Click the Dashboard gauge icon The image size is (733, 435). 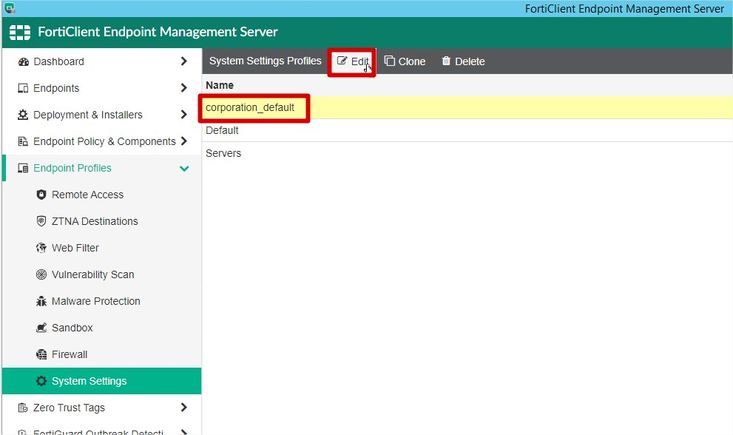click(x=23, y=62)
